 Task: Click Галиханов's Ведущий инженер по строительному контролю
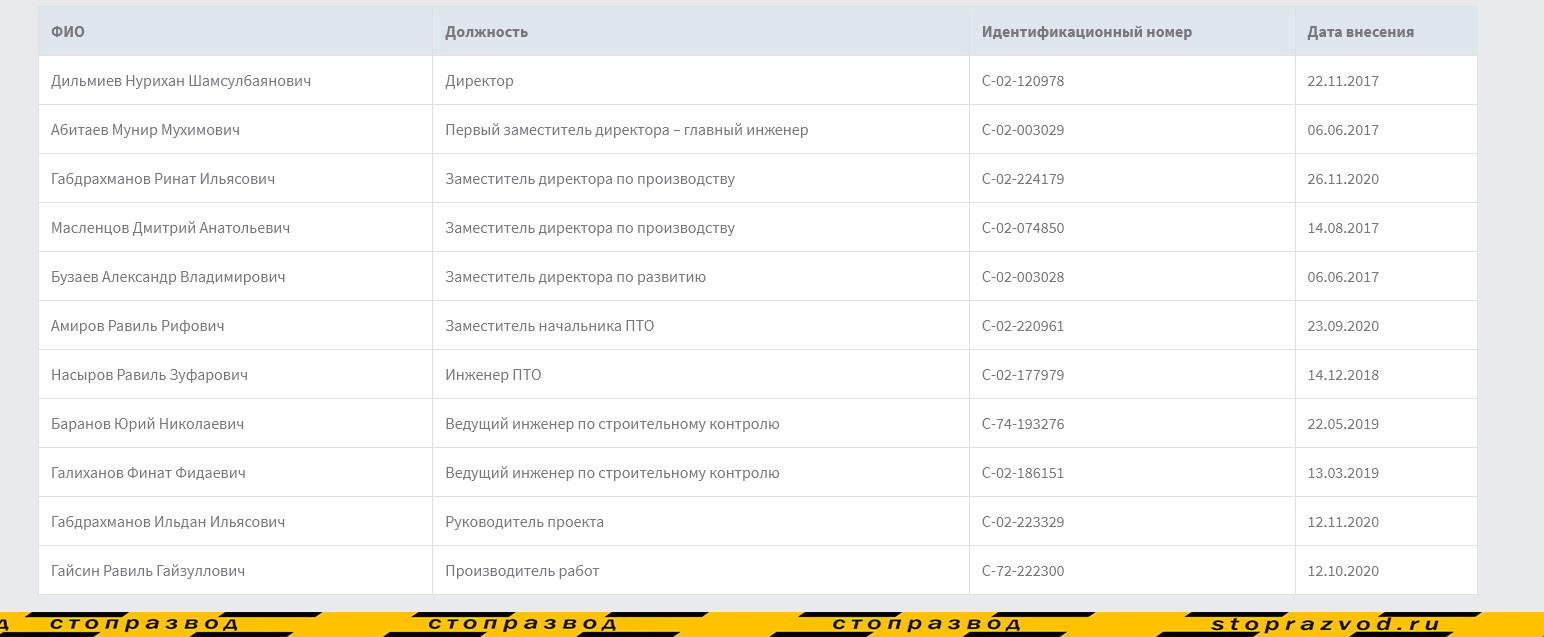612,473
